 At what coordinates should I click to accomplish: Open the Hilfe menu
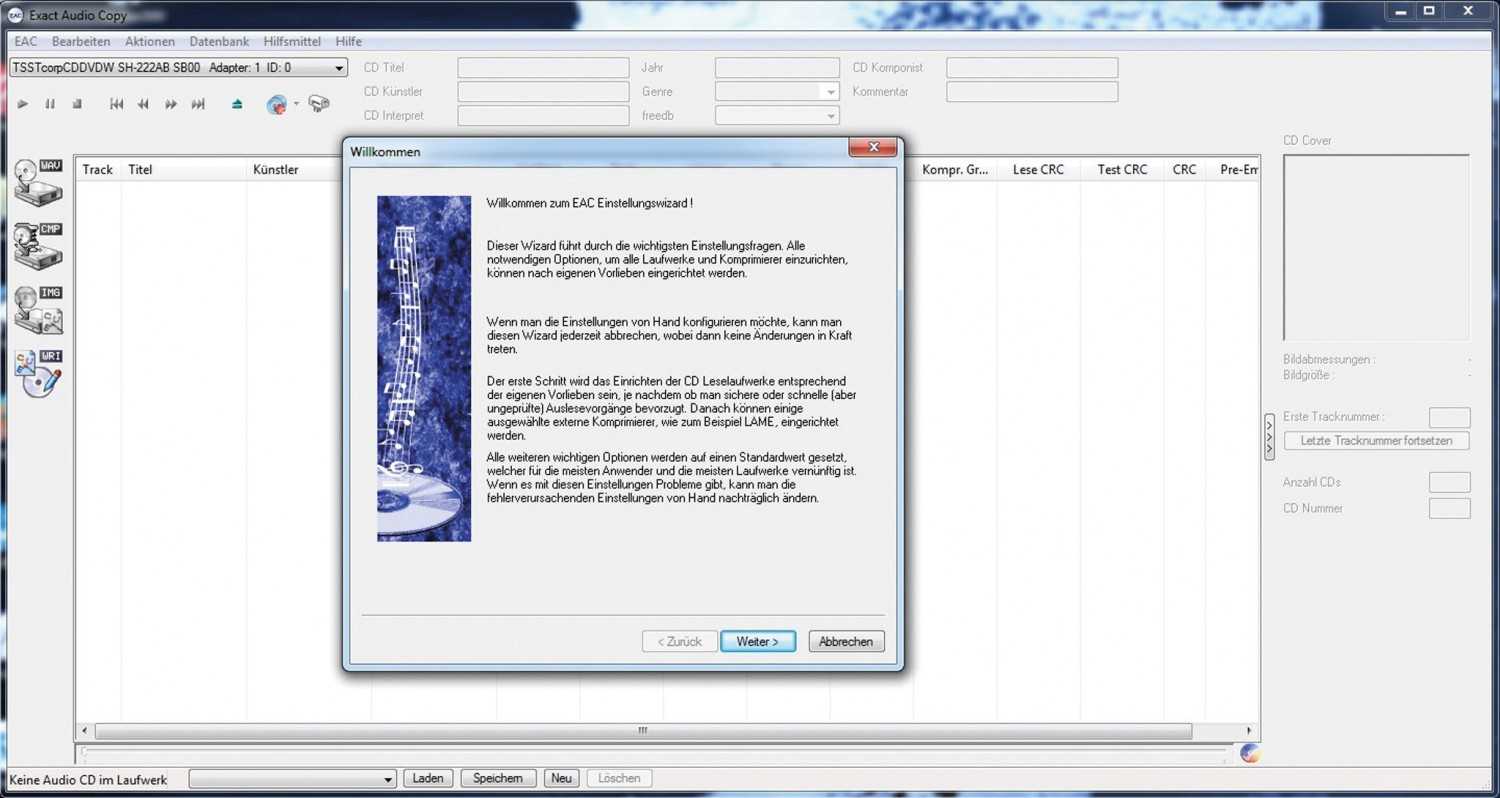[349, 42]
